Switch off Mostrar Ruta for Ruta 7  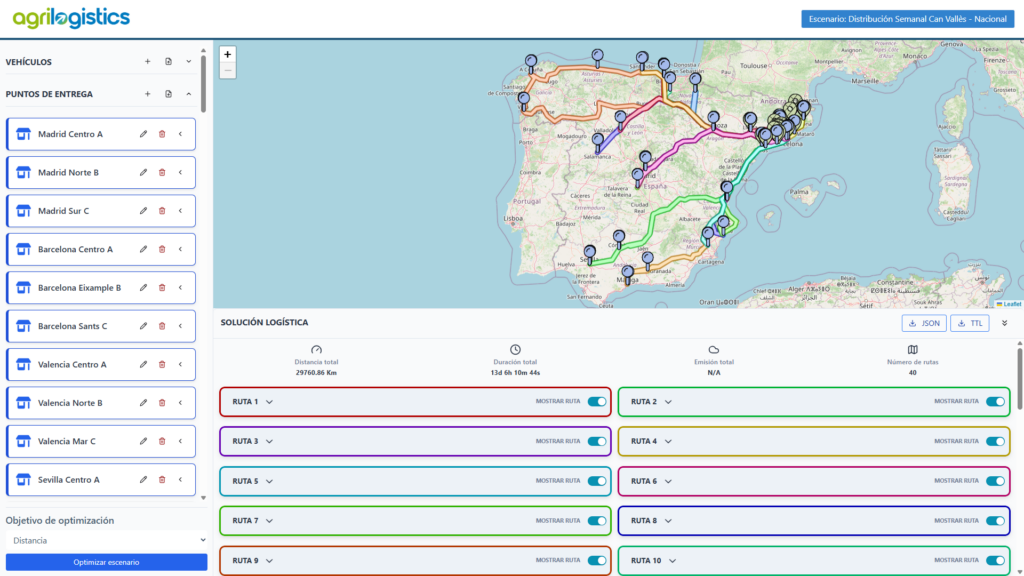tap(597, 520)
